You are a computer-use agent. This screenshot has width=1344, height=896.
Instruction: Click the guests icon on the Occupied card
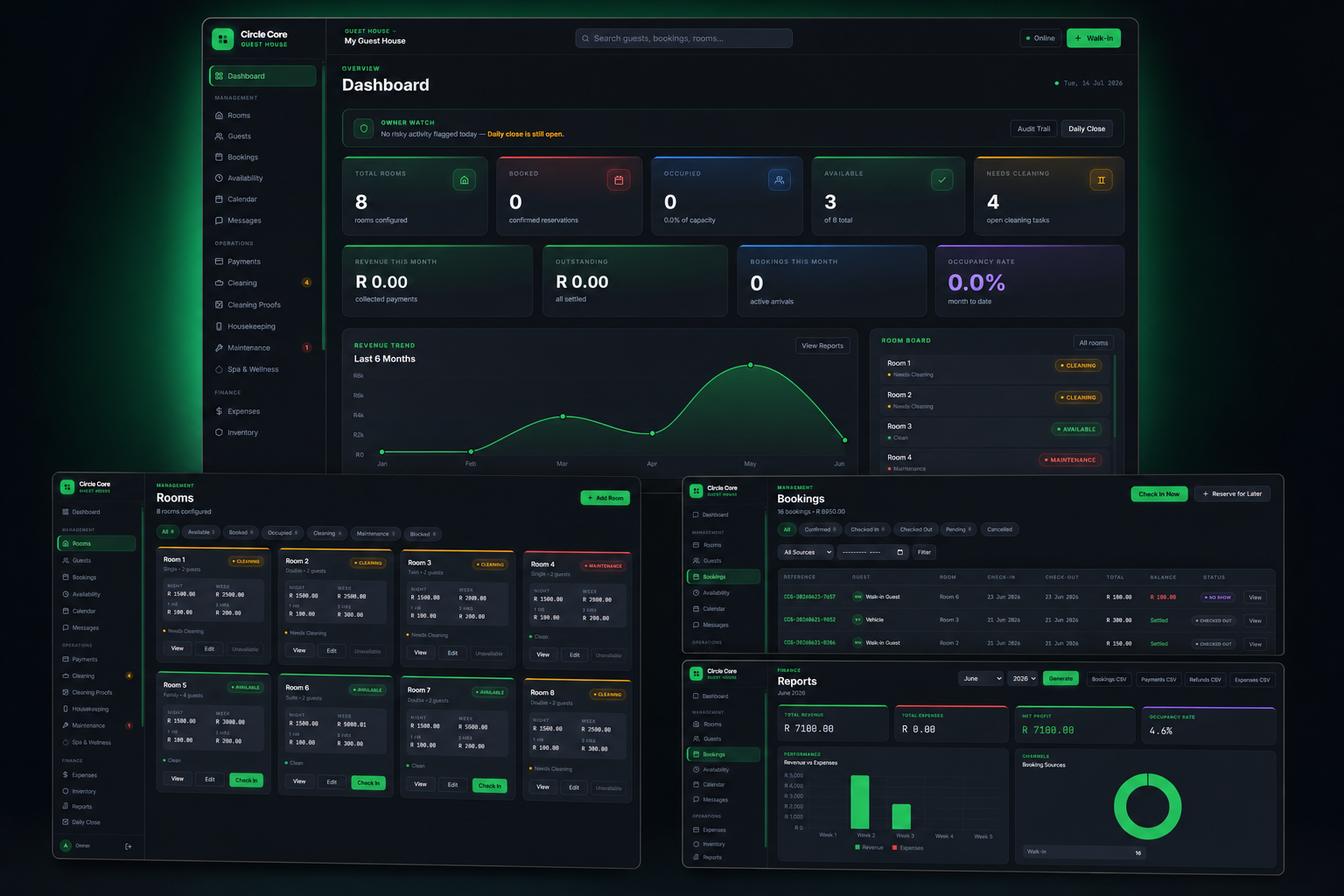tap(779, 180)
